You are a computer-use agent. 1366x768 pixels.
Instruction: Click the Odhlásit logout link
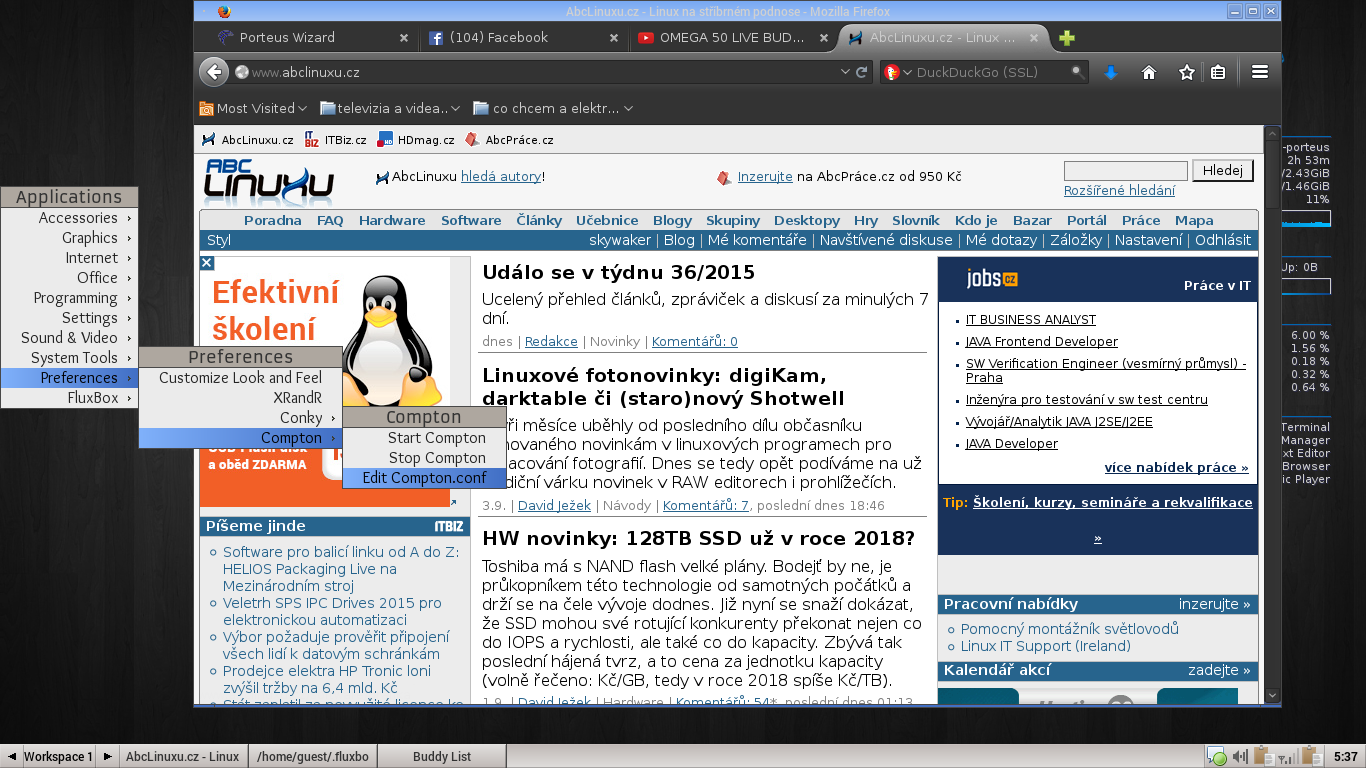pyautogui.click(x=1223, y=240)
